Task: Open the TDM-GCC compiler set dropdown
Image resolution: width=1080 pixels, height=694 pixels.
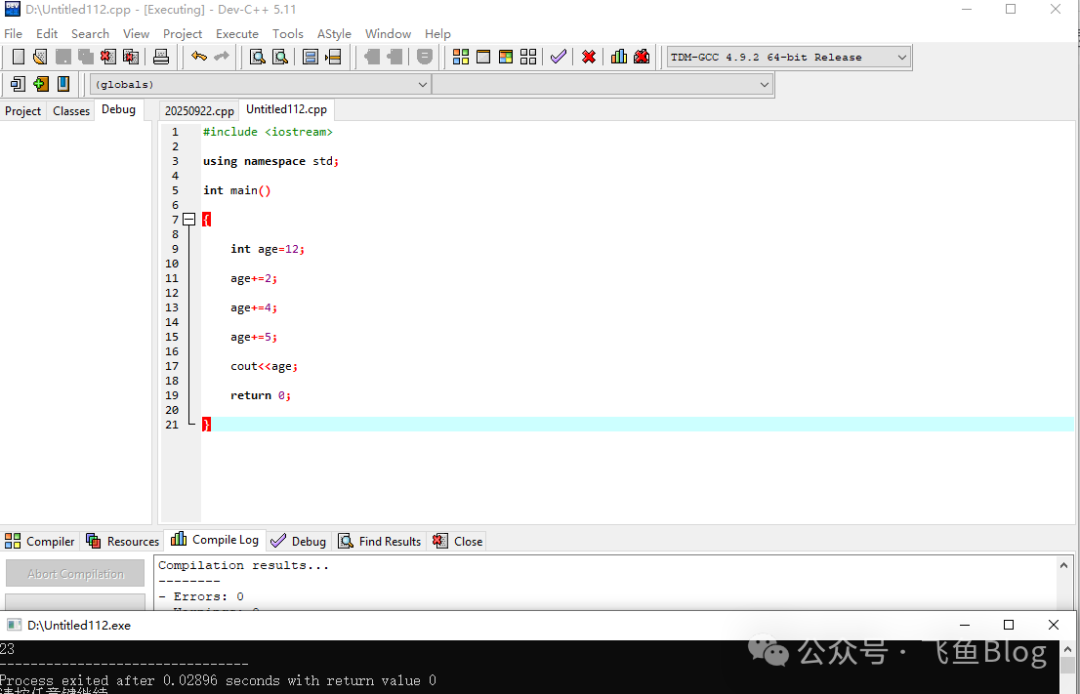Action: pyautogui.click(x=789, y=57)
